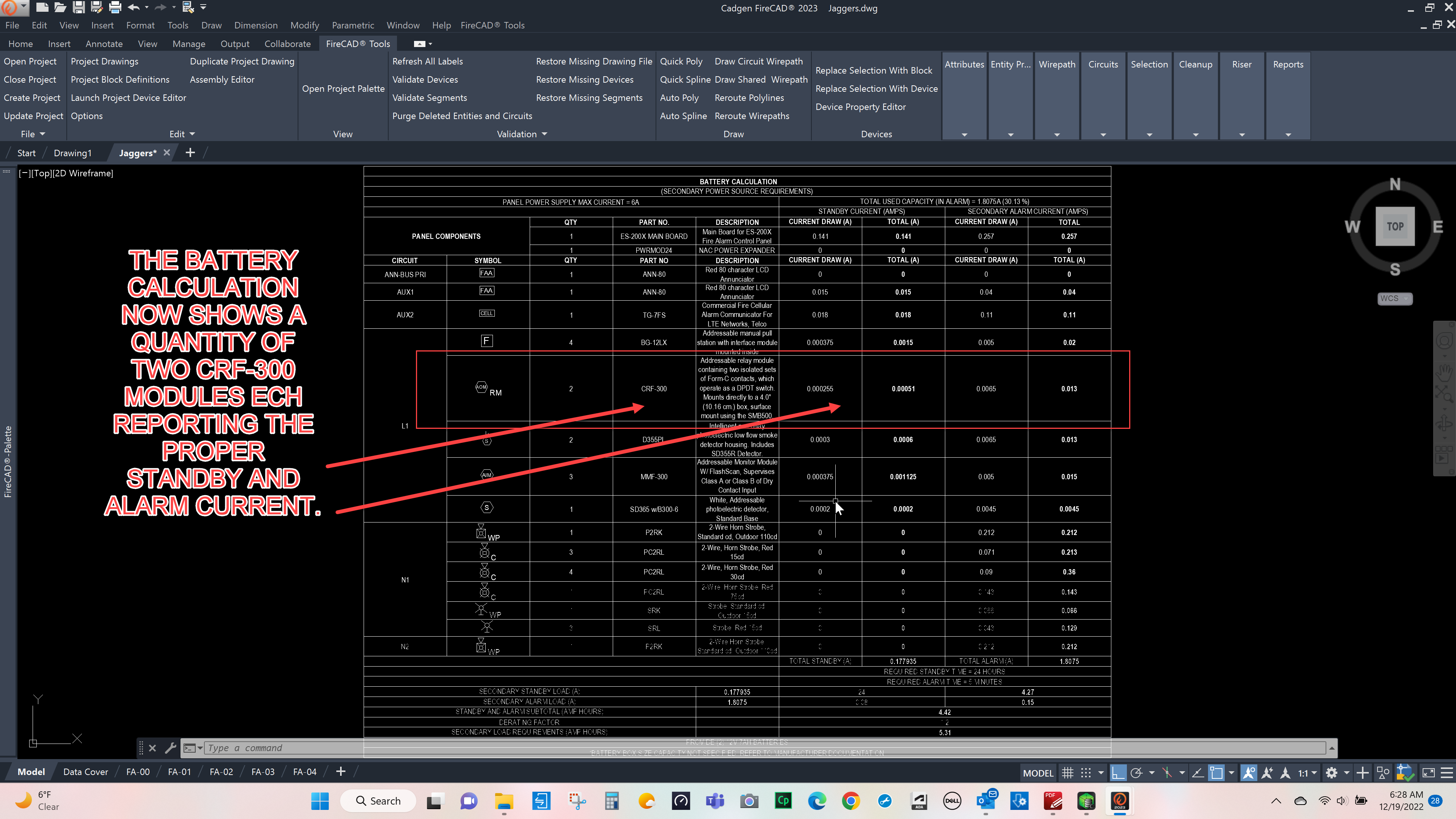Open Google Chrome from taskbar
This screenshot has width=1456, height=819.
[x=850, y=800]
